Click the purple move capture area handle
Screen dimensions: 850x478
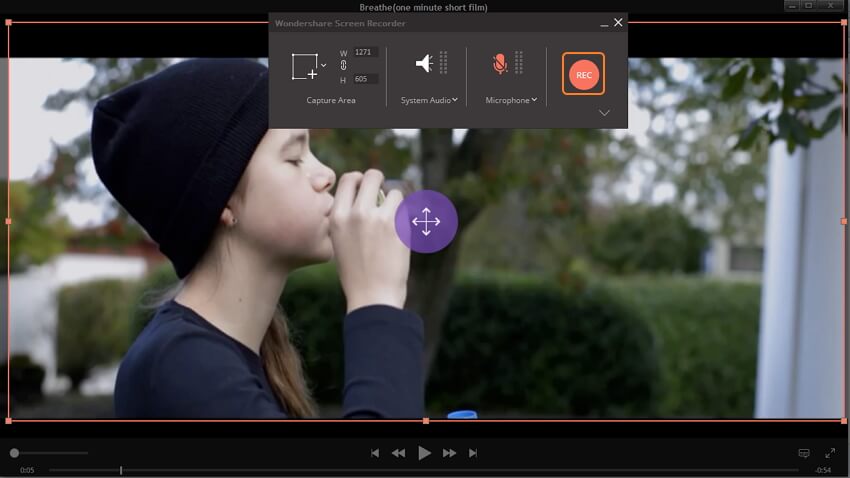tap(426, 221)
